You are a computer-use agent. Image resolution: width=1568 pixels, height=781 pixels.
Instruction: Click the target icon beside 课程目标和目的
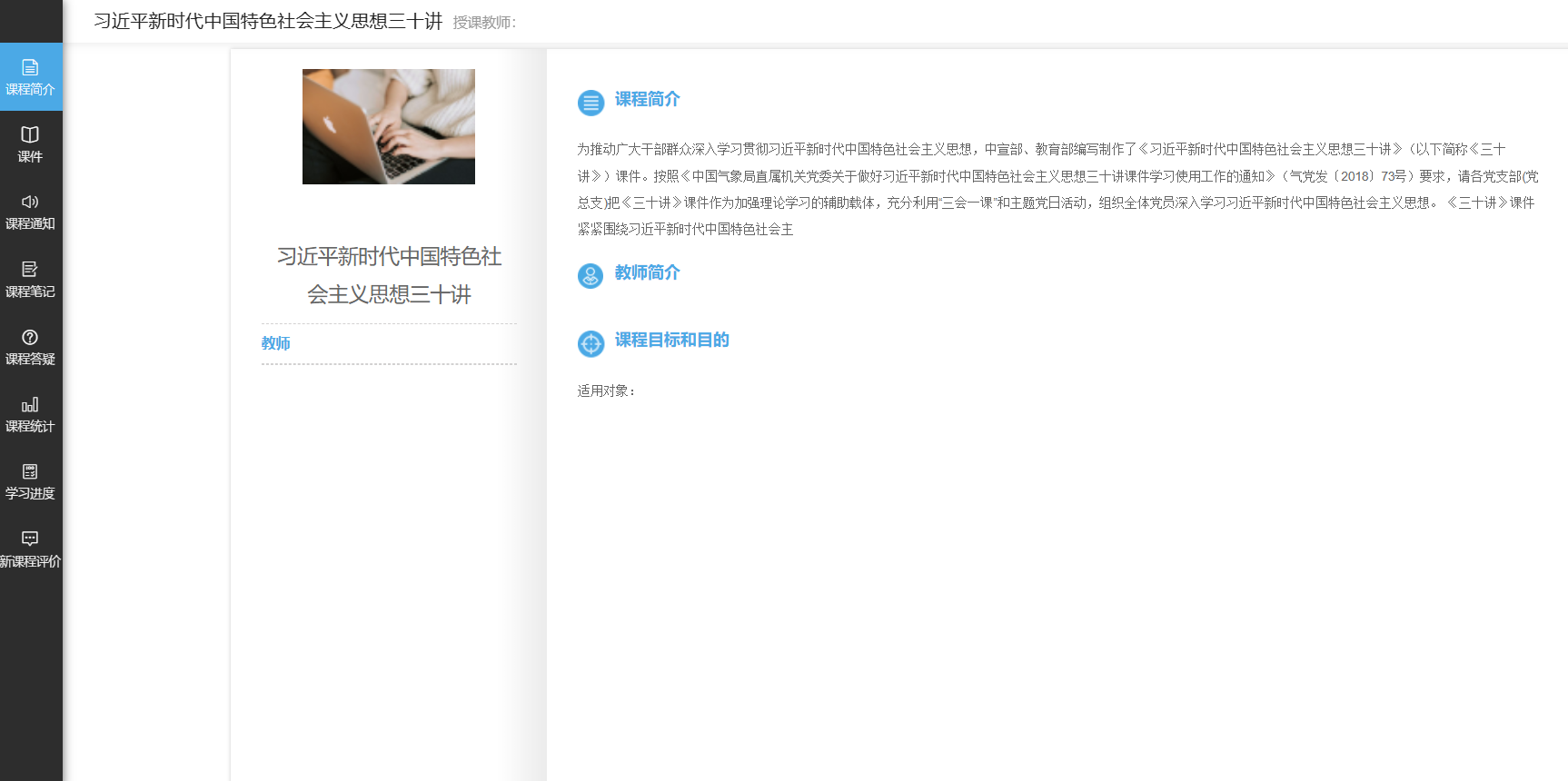pyautogui.click(x=590, y=343)
